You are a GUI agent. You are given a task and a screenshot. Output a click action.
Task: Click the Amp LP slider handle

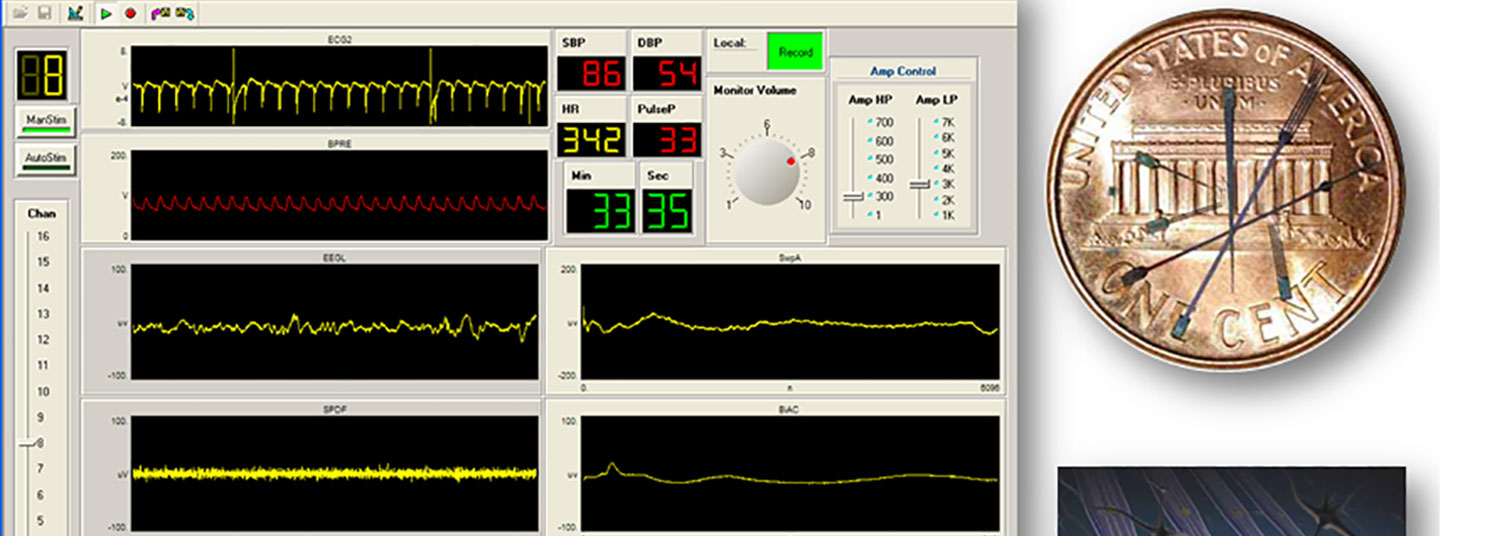pos(919,185)
